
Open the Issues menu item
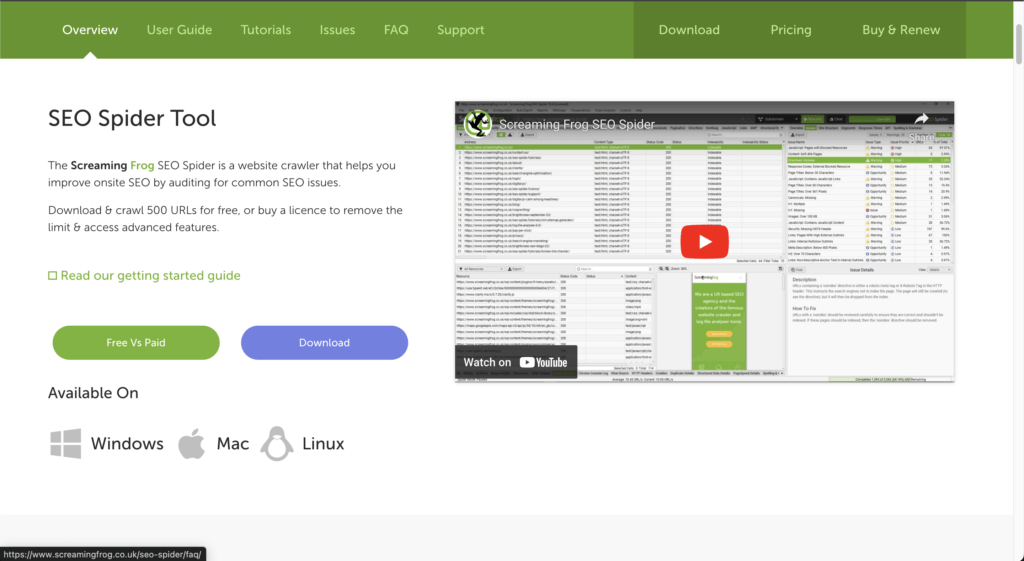click(x=337, y=30)
